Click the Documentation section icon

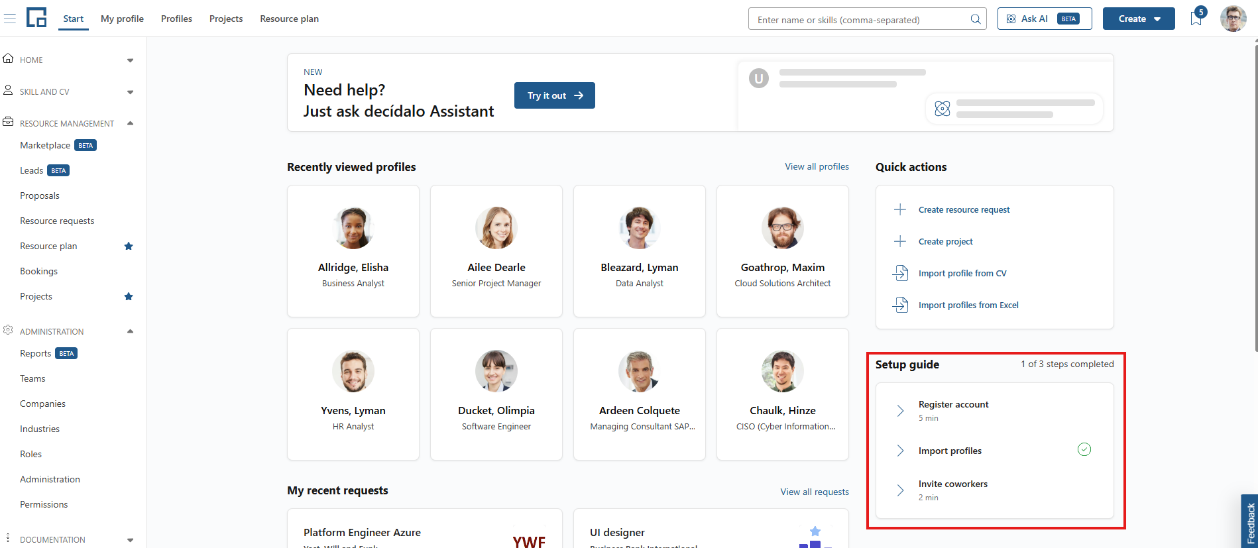coord(9,539)
